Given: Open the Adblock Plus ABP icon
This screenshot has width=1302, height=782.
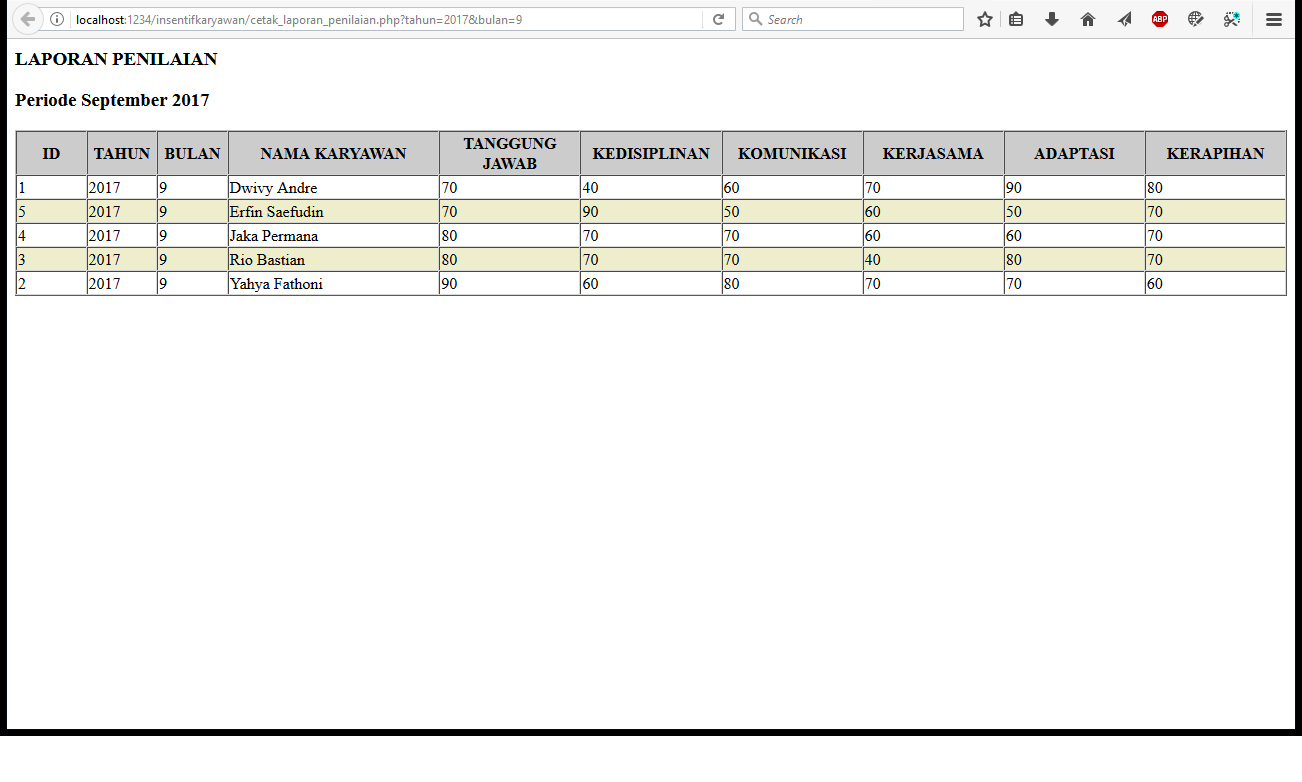Looking at the screenshot, I should point(1160,19).
